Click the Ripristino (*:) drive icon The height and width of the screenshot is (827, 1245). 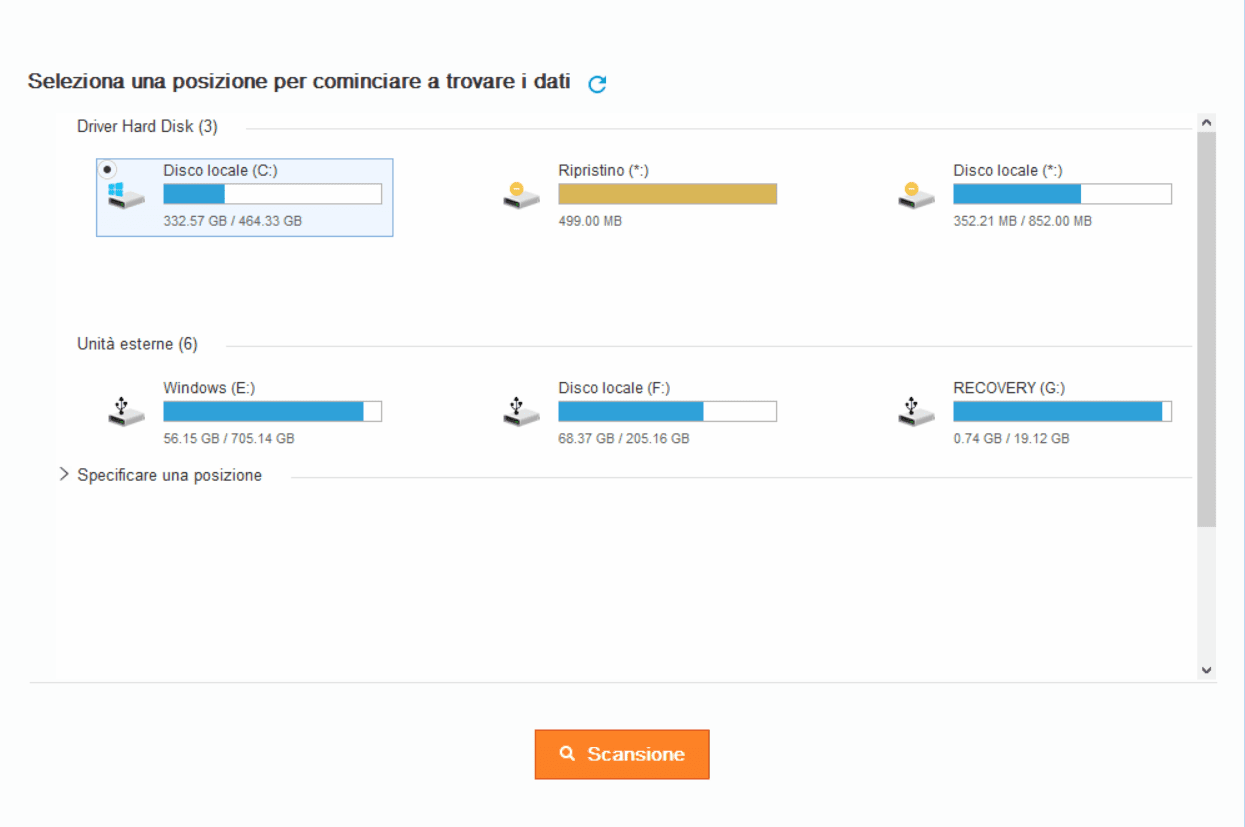click(x=521, y=196)
